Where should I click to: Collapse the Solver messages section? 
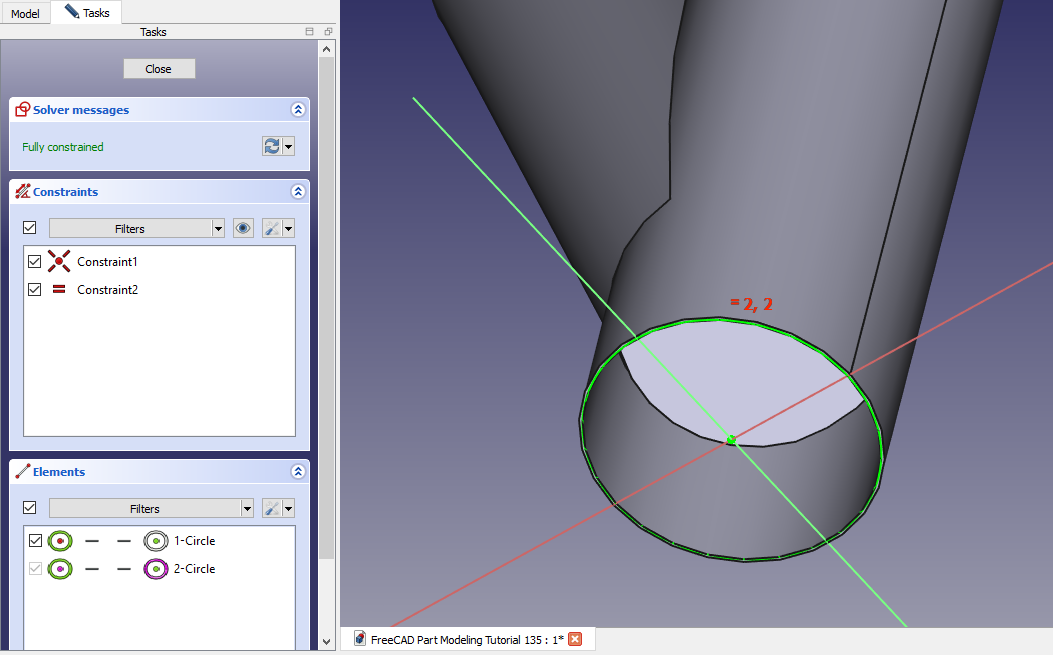pos(297,110)
